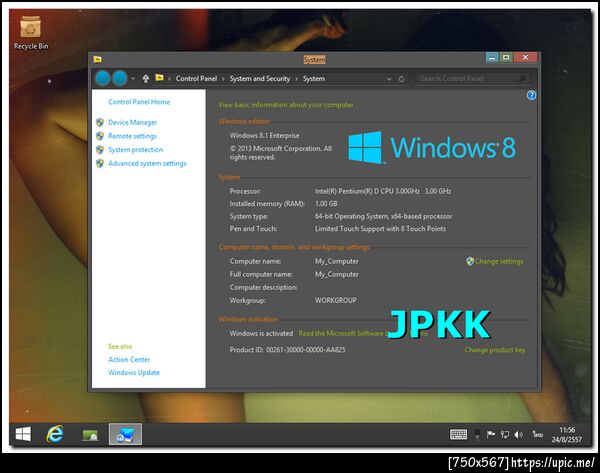Viewport: 600px width, 473px height.
Task: Select the WORKGROUP value
Action: (336, 300)
